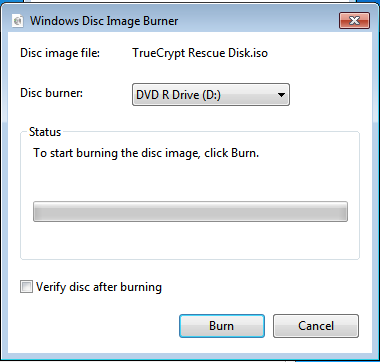This screenshot has width=380, height=362.
Task: Close the Windows Disc Image Burner dialog
Action: point(354,21)
